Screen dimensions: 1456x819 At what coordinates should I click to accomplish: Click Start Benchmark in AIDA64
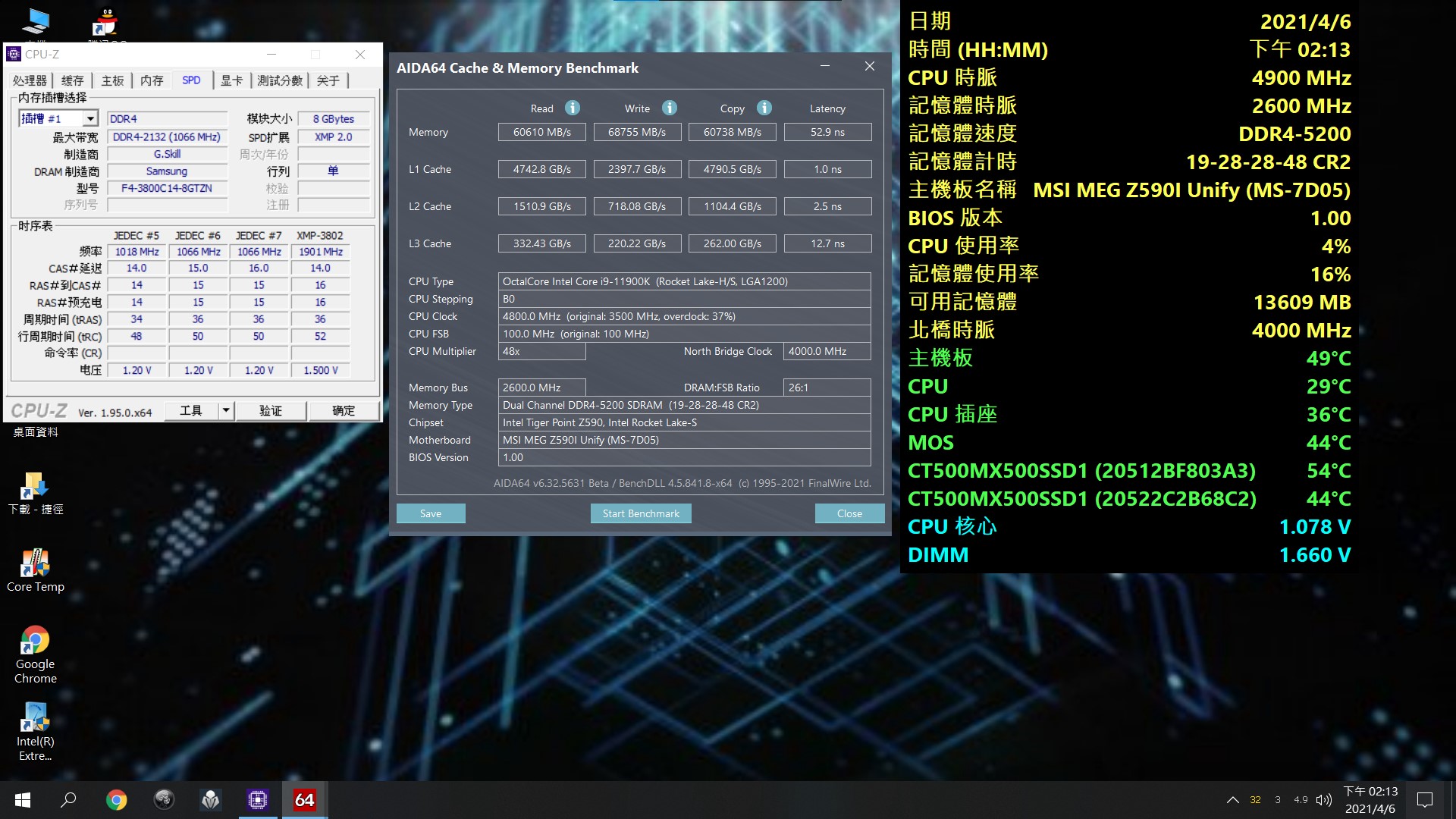click(x=641, y=513)
